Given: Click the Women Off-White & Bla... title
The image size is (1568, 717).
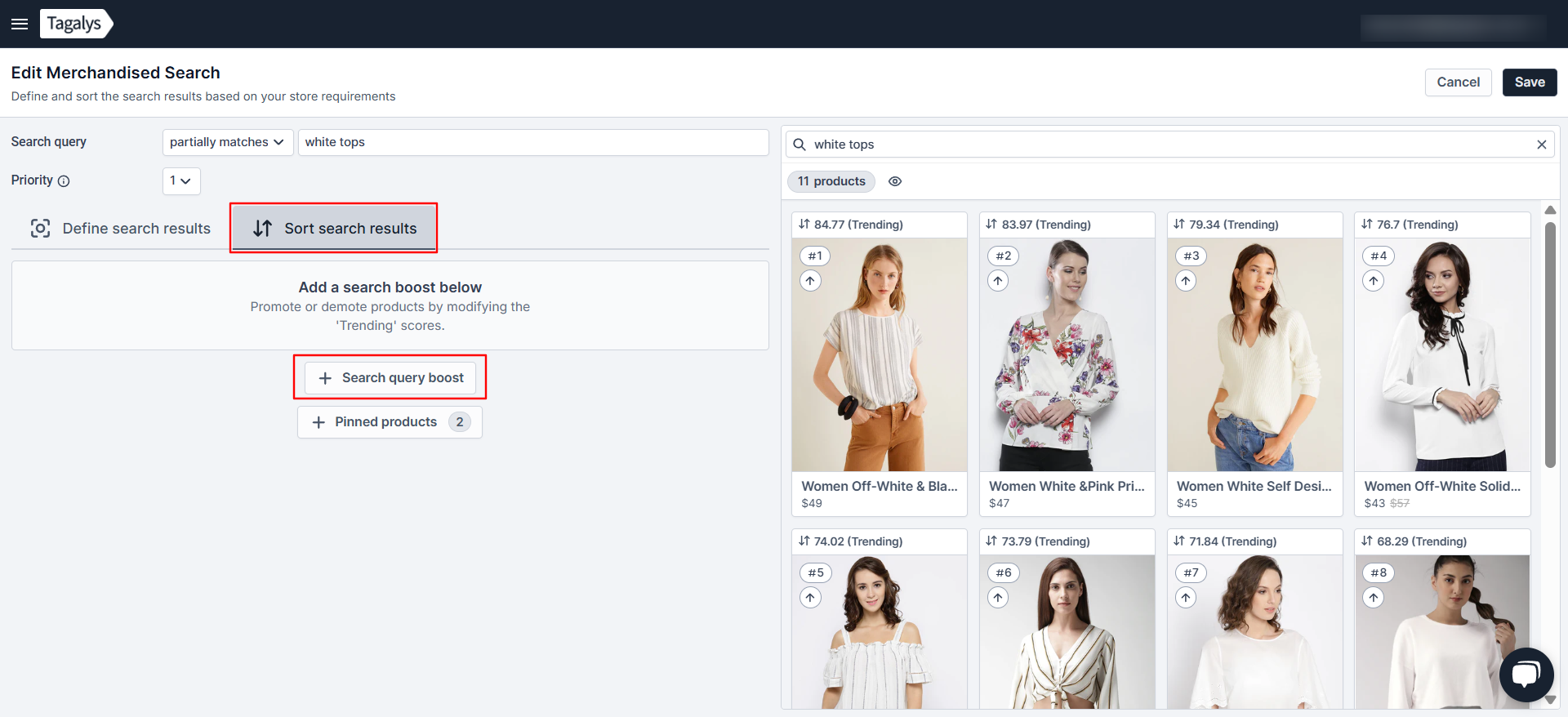Looking at the screenshot, I should click(x=880, y=486).
